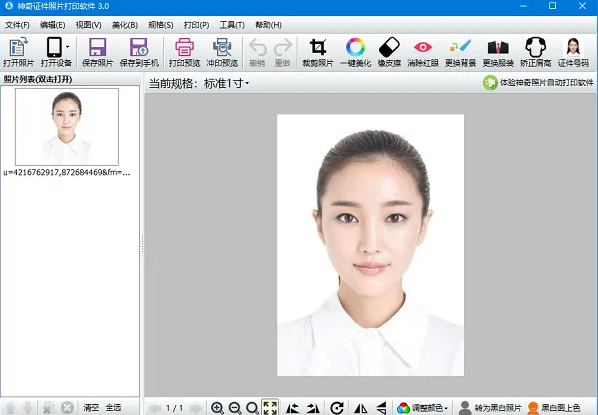
Task: Toggle 转为黑白照片 black-and-white conversion
Action: tap(490, 408)
